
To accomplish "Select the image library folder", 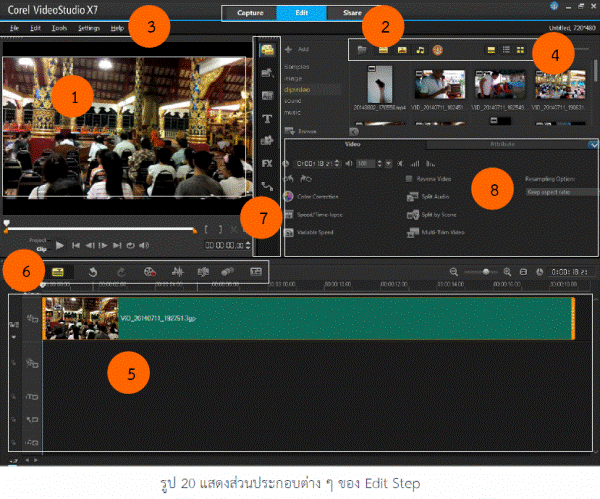I will pyautogui.click(x=293, y=78).
